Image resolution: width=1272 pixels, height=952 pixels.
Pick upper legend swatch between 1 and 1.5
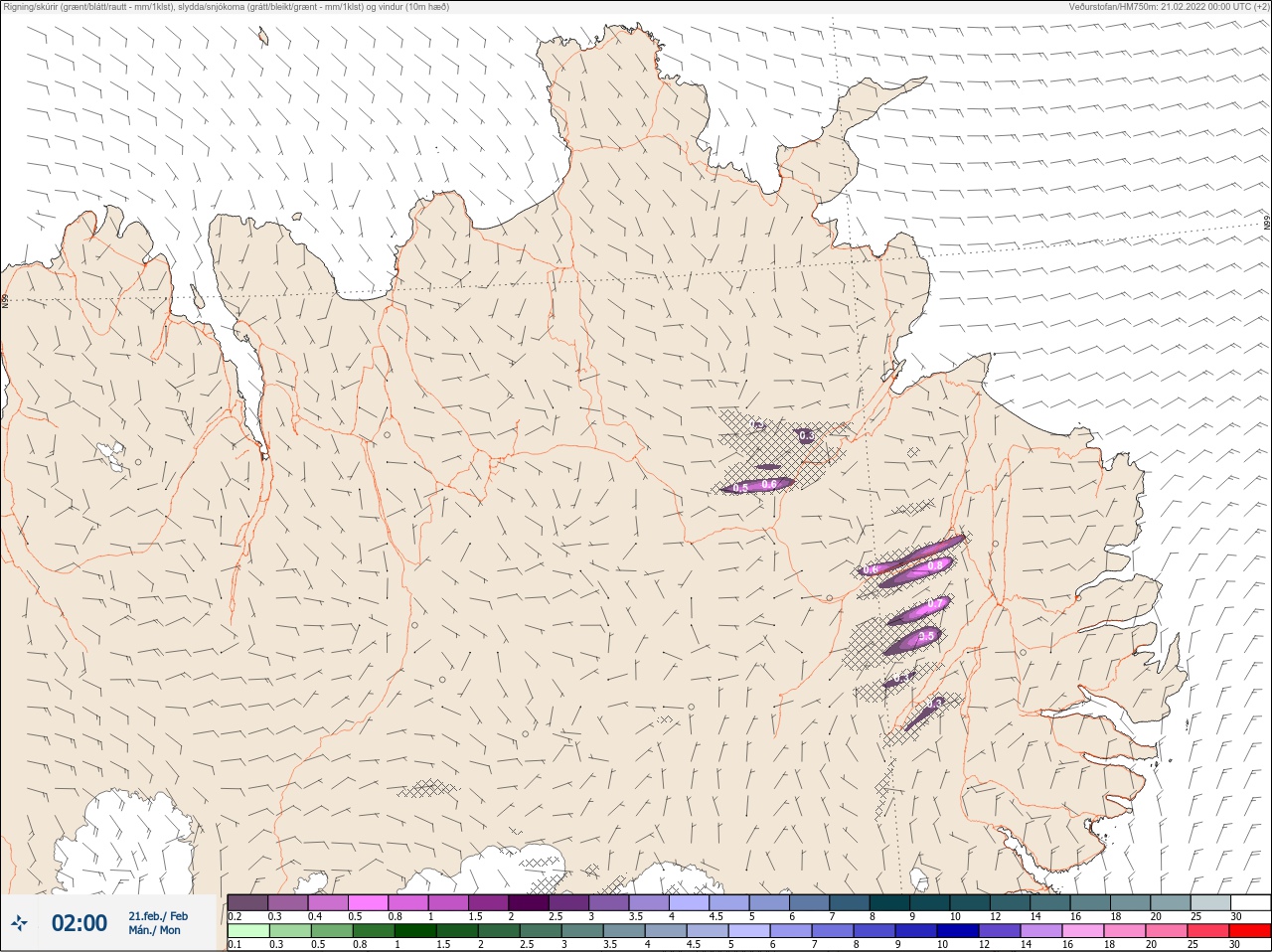[x=448, y=902]
